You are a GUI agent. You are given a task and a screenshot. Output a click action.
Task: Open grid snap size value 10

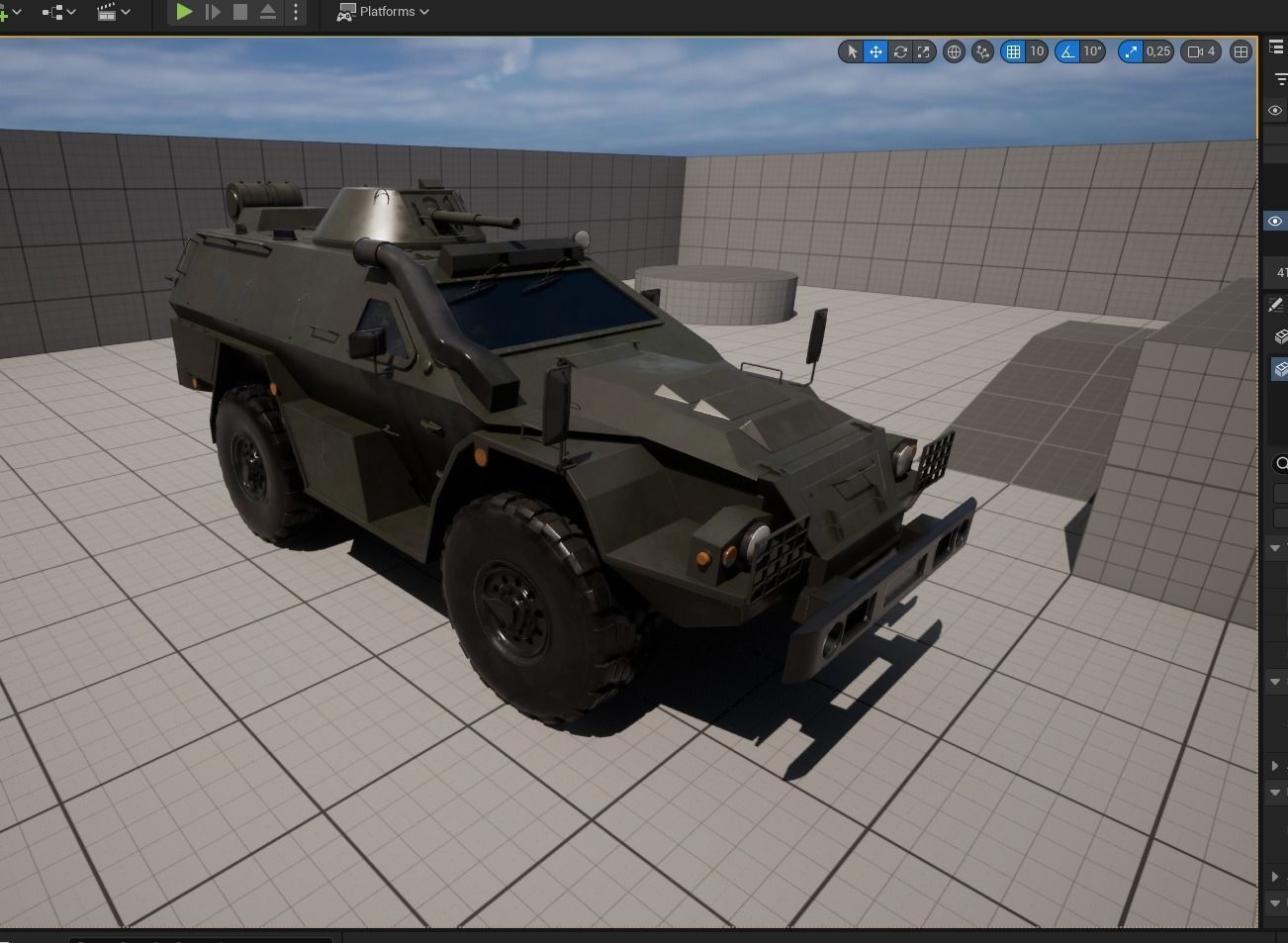[1037, 51]
